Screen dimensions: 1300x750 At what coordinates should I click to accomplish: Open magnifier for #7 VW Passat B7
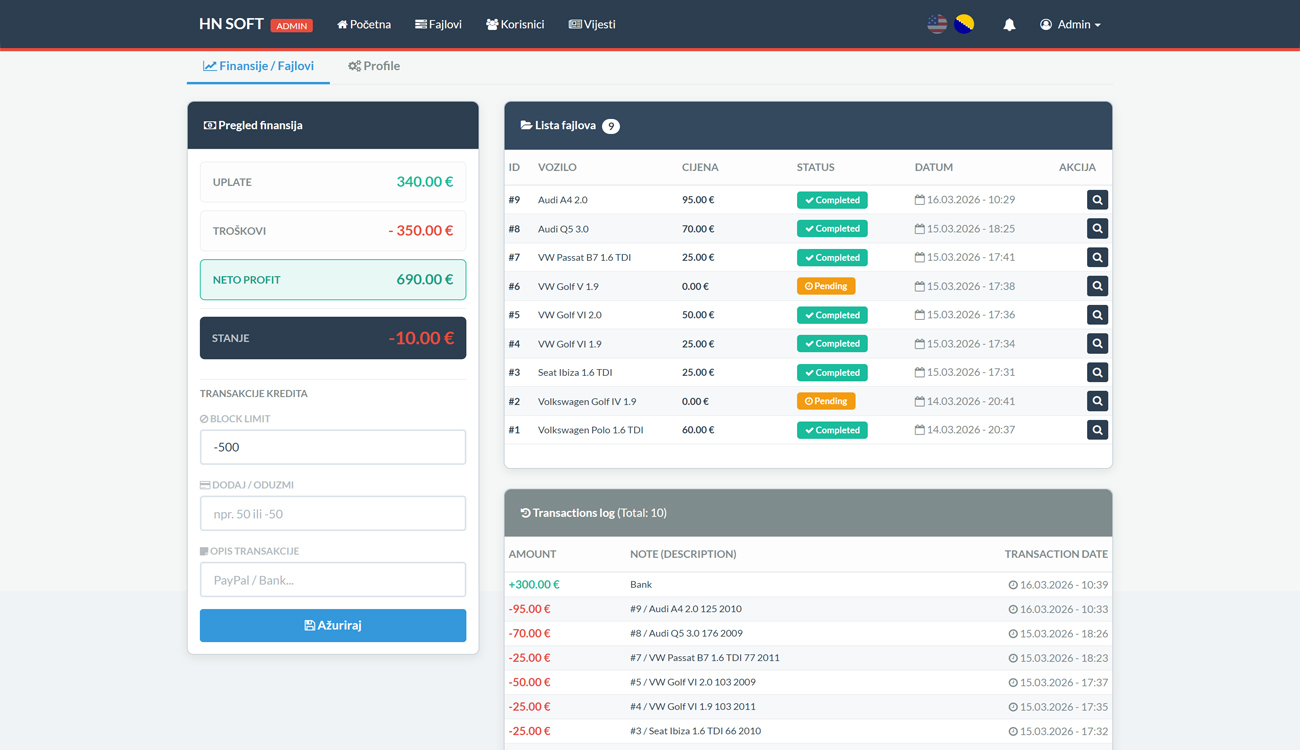coord(1097,258)
